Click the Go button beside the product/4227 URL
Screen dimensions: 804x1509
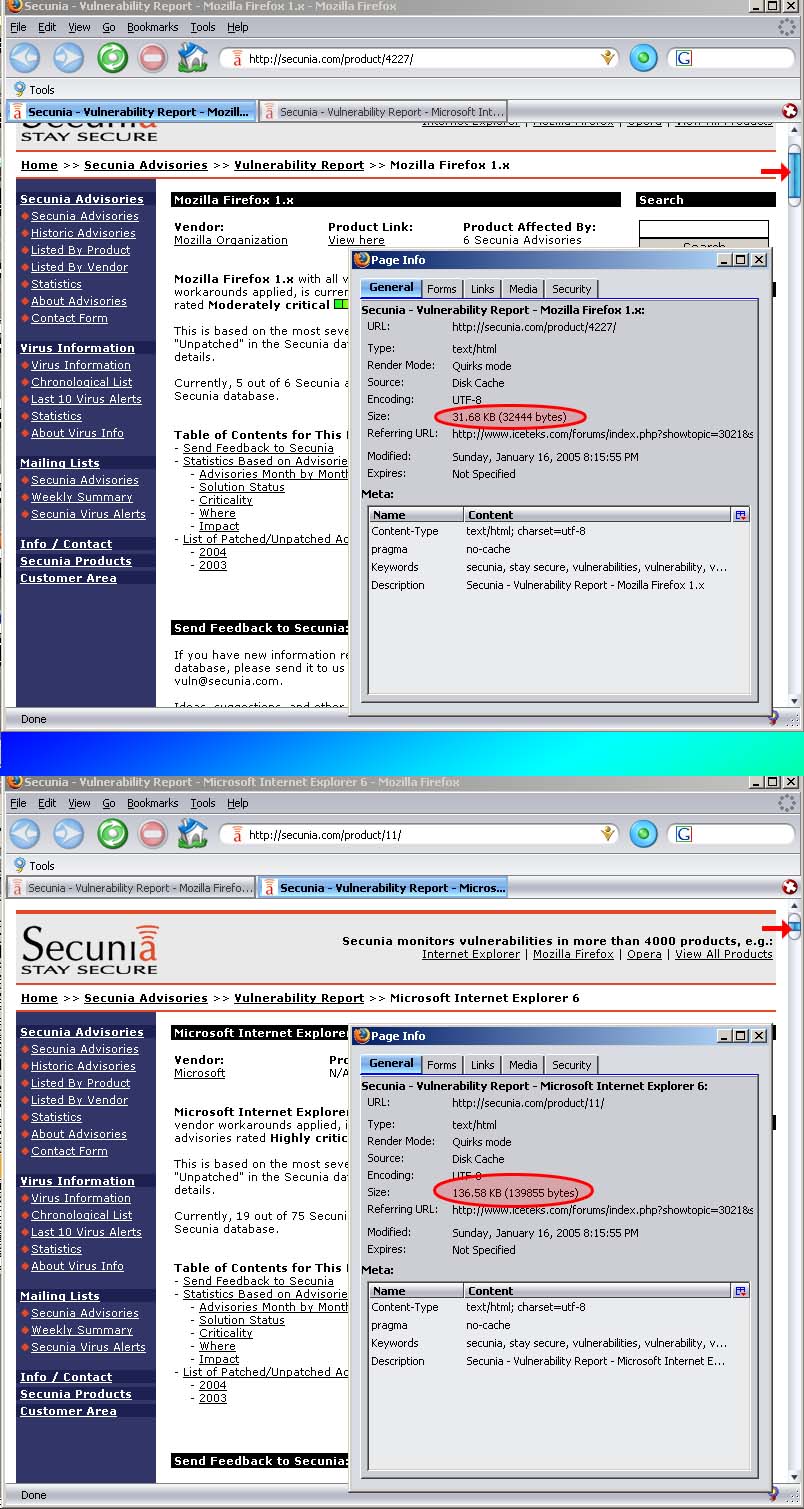coord(643,58)
